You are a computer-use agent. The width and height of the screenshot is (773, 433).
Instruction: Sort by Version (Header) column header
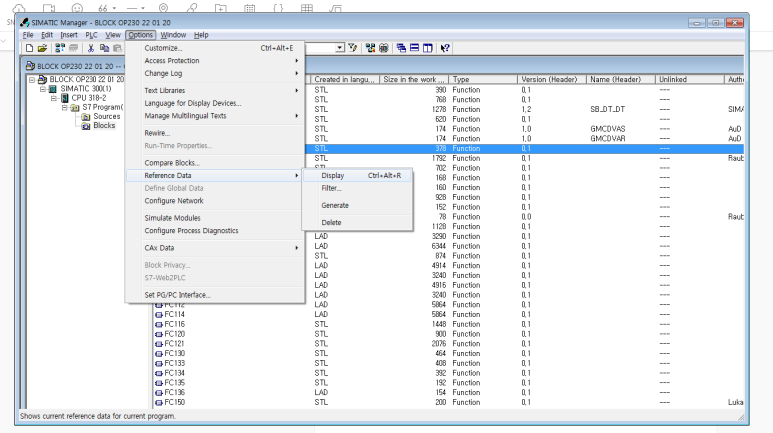552,79
